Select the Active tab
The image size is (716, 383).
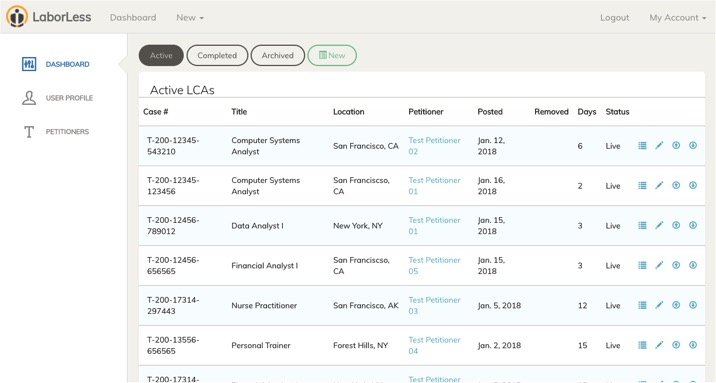pyautogui.click(x=161, y=55)
